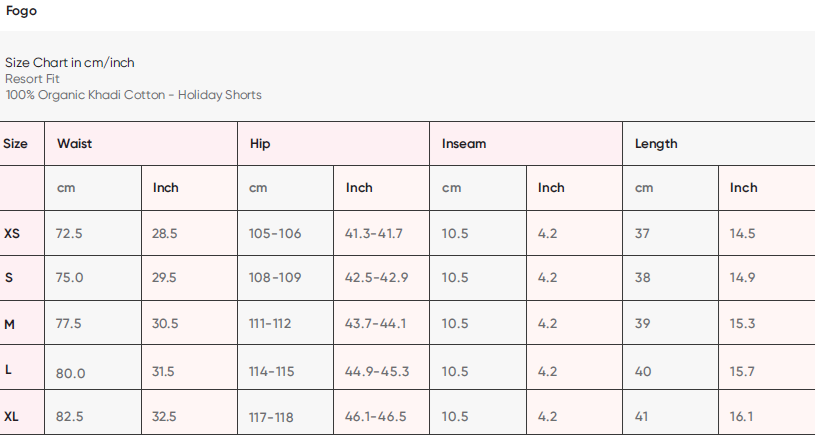Select the 46.1-46.5 hip inch cell
Viewport: 819px width, 438px height.
tap(376, 417)
